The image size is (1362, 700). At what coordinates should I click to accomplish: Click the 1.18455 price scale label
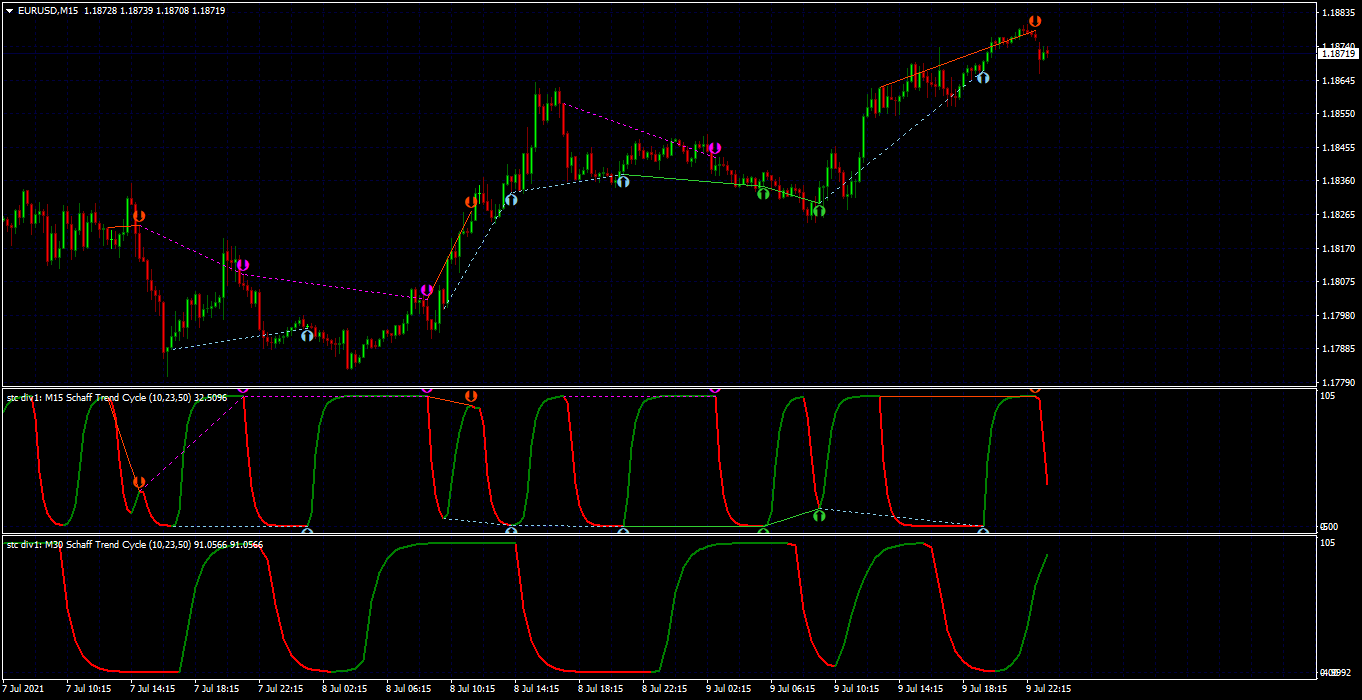coord(1339,148)
